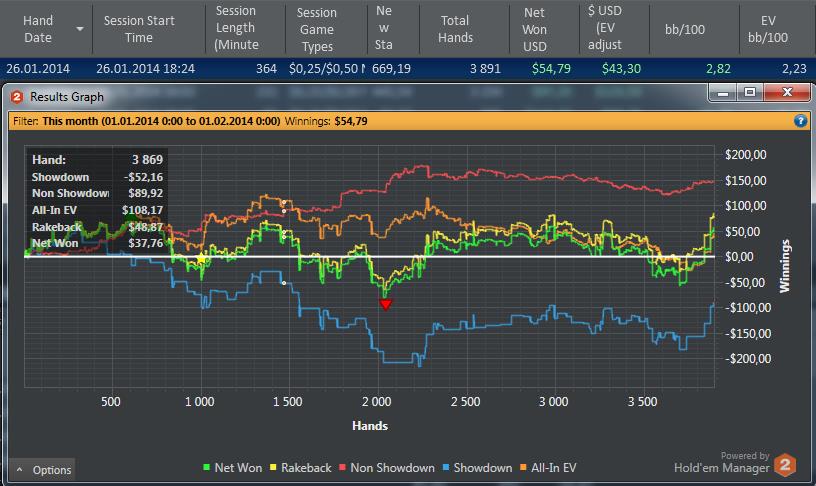This screenshot has height=486, width=816.
Task: Click the Showdown -$52,16 tooltip value
Action: pos(143,177)
